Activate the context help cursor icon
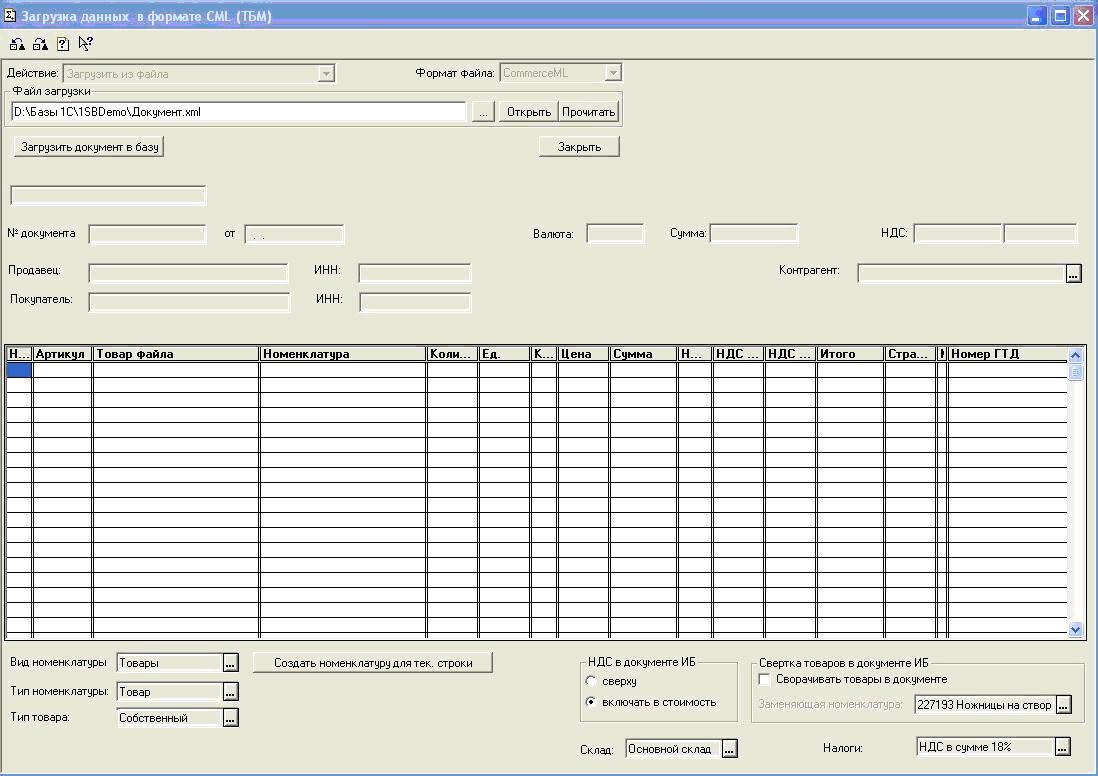Screen dimensions: 1098x776 coord(85,44)
